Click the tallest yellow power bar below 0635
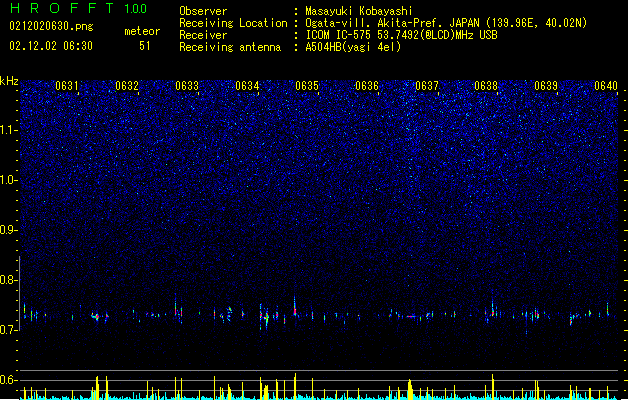This screenshot has width=629, height=400. (296, 386)
